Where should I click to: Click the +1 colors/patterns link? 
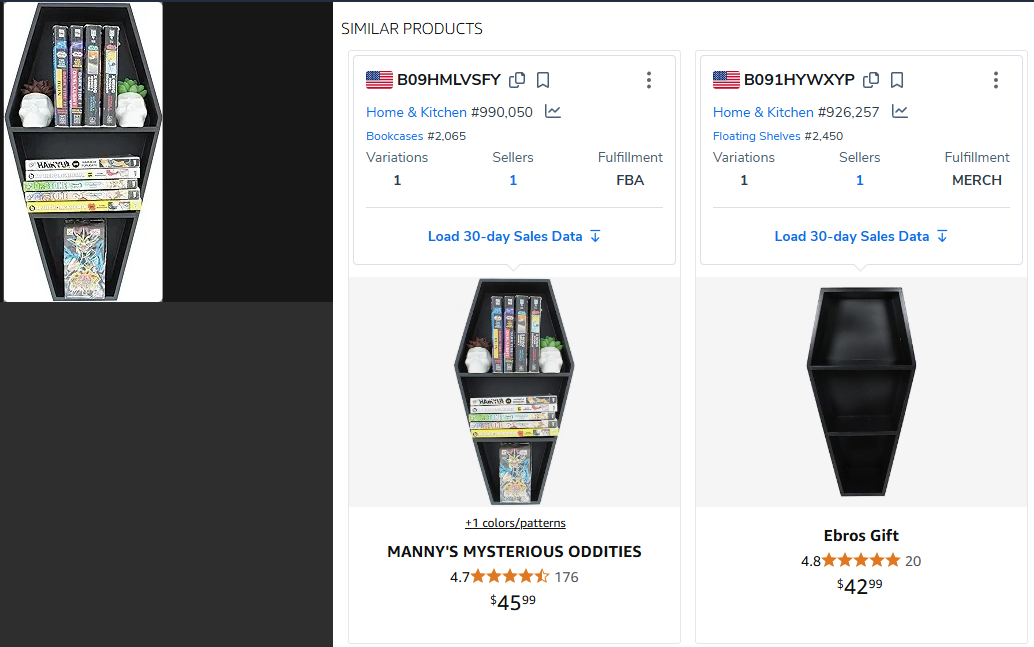click(515, 523)
